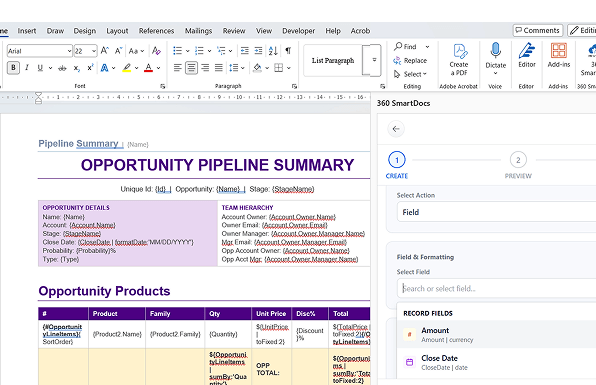Click the Search or select field input
Image resolution: width=596 pixels, height=385 pixels.
point(496,288)
